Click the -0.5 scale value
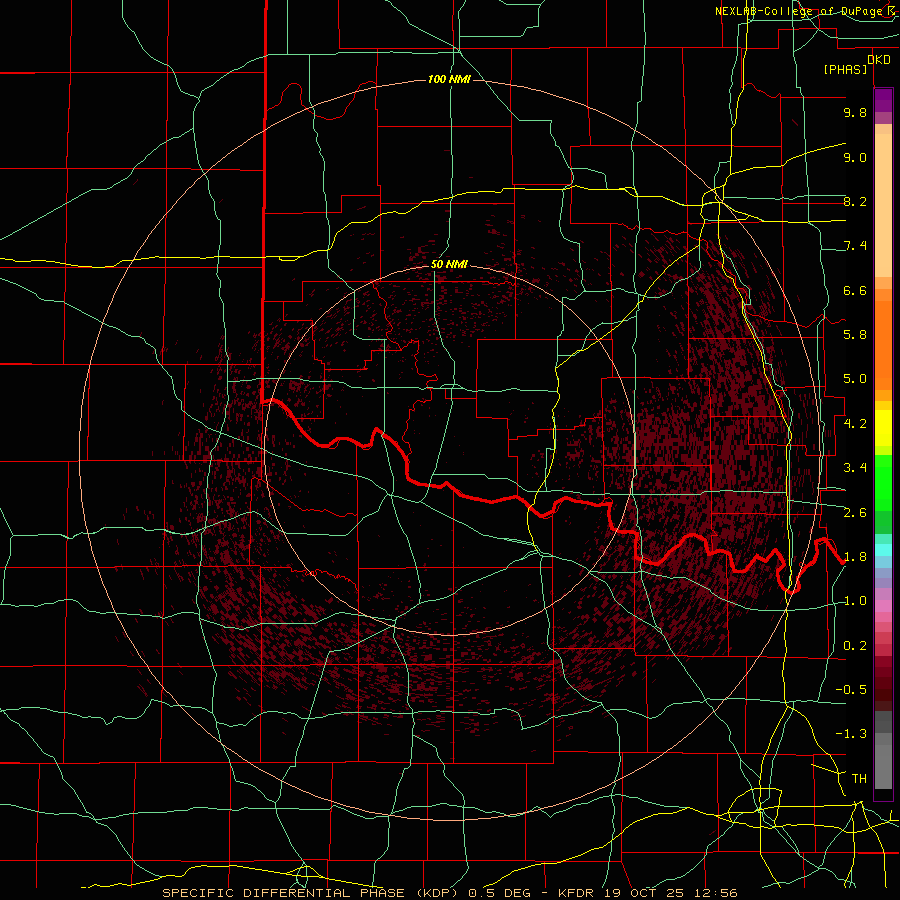The width and height of the screenshot is (900, 900). coord(851,689)
